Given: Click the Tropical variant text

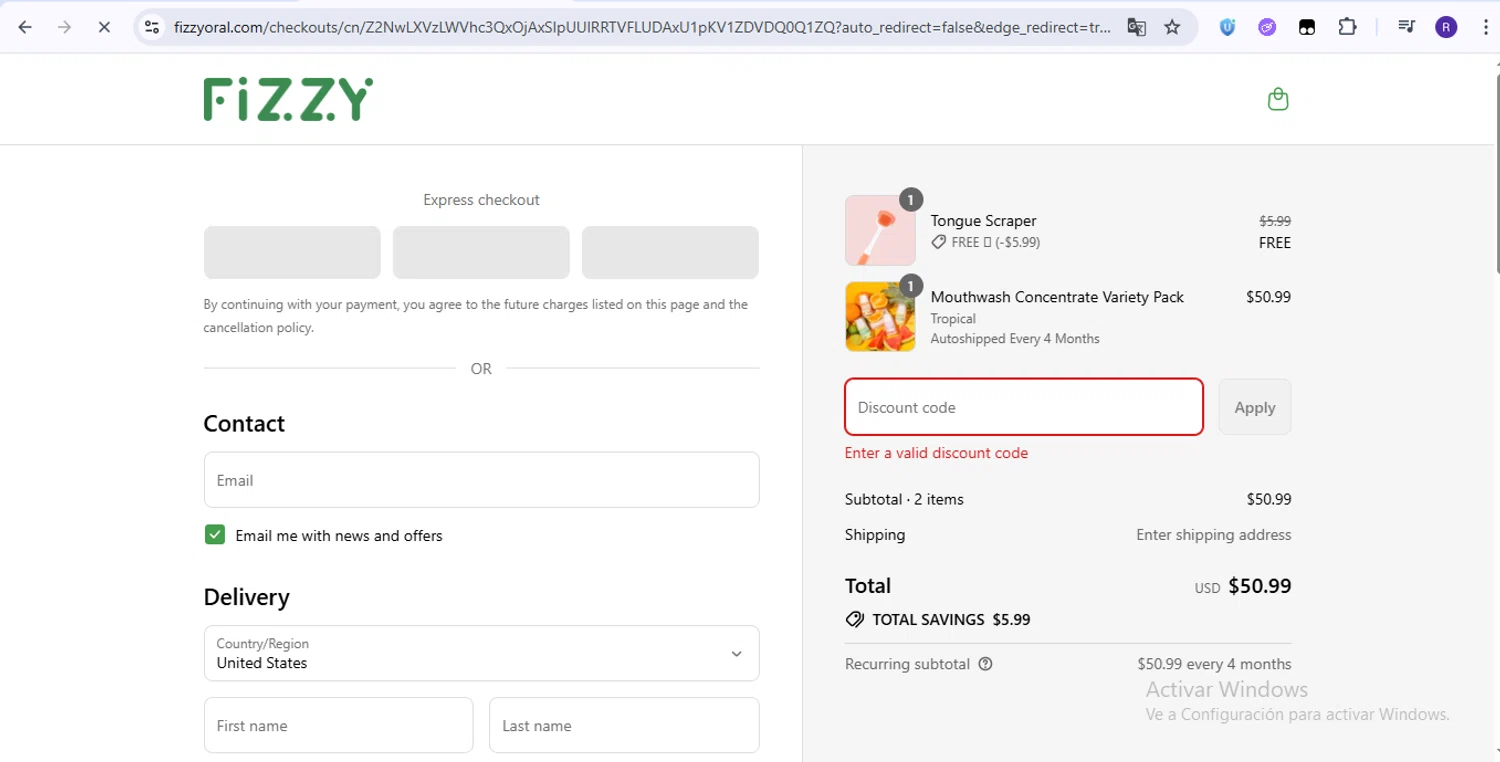Looking at the screenshot, I should tap(953, 319).
